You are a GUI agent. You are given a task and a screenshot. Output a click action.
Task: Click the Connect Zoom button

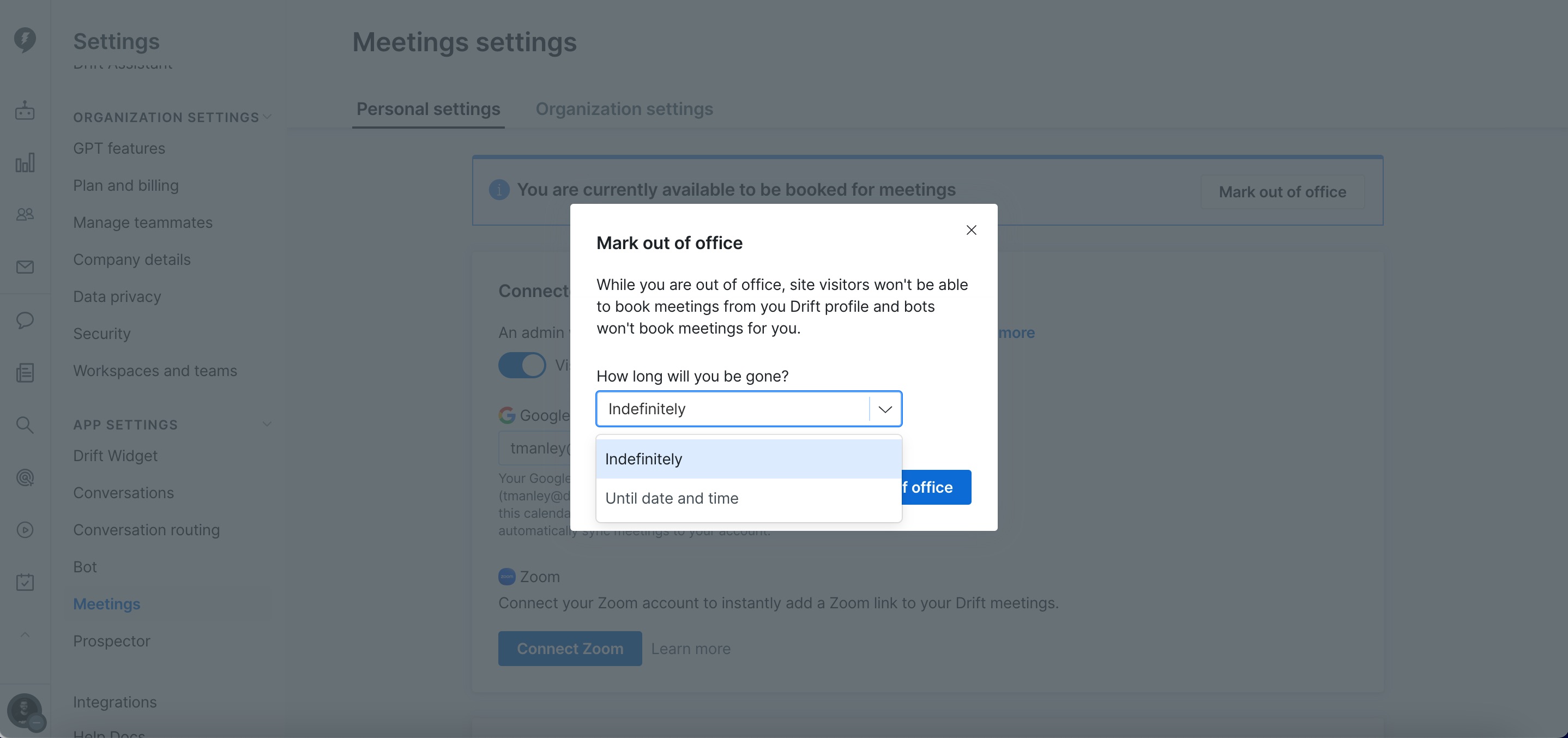[570, 649]
